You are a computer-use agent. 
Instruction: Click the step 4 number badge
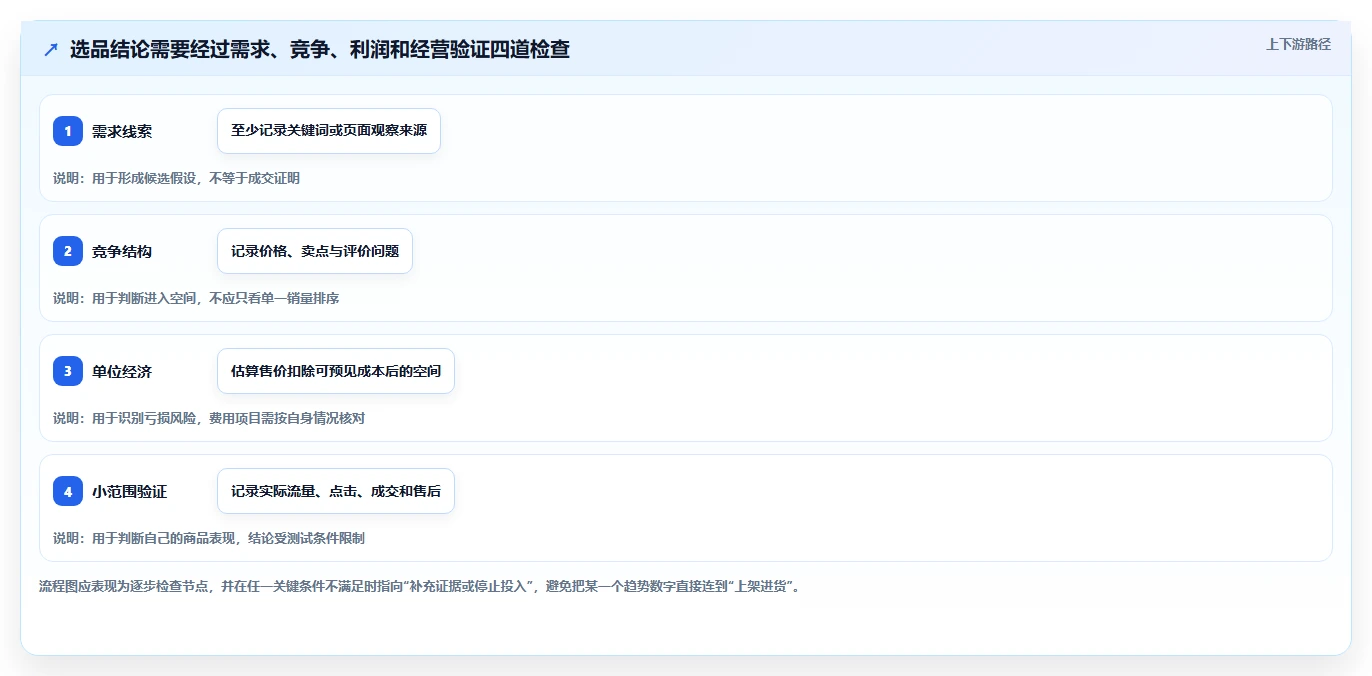(68, 491)
